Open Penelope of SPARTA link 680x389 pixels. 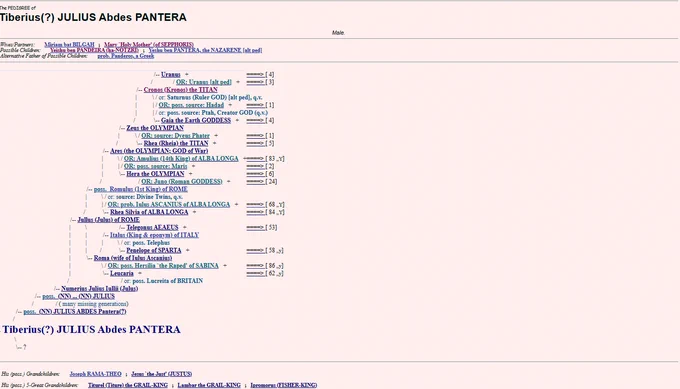[x=154, y=250]
